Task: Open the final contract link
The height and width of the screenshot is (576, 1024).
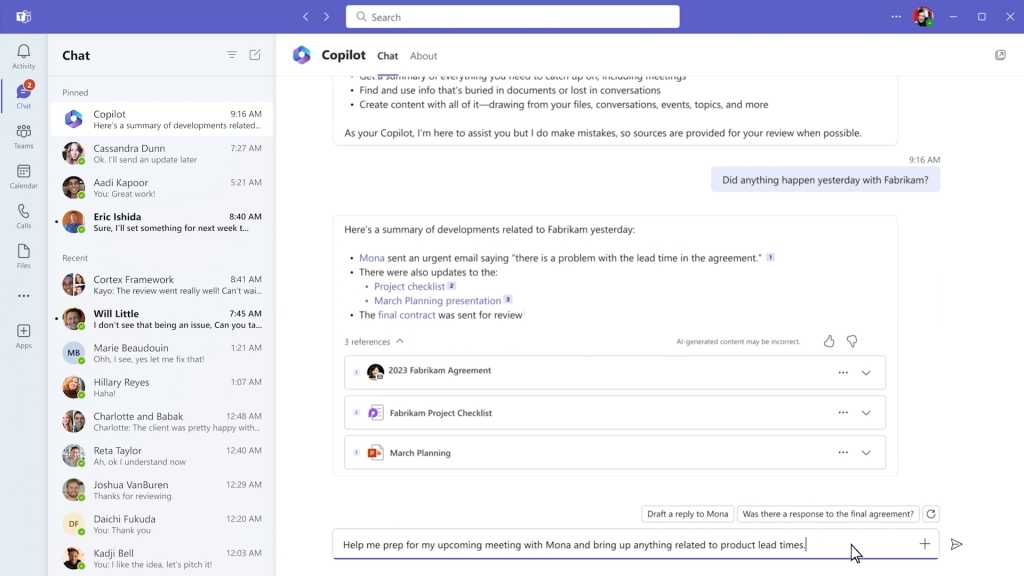Action: click(x=406, y=315)
